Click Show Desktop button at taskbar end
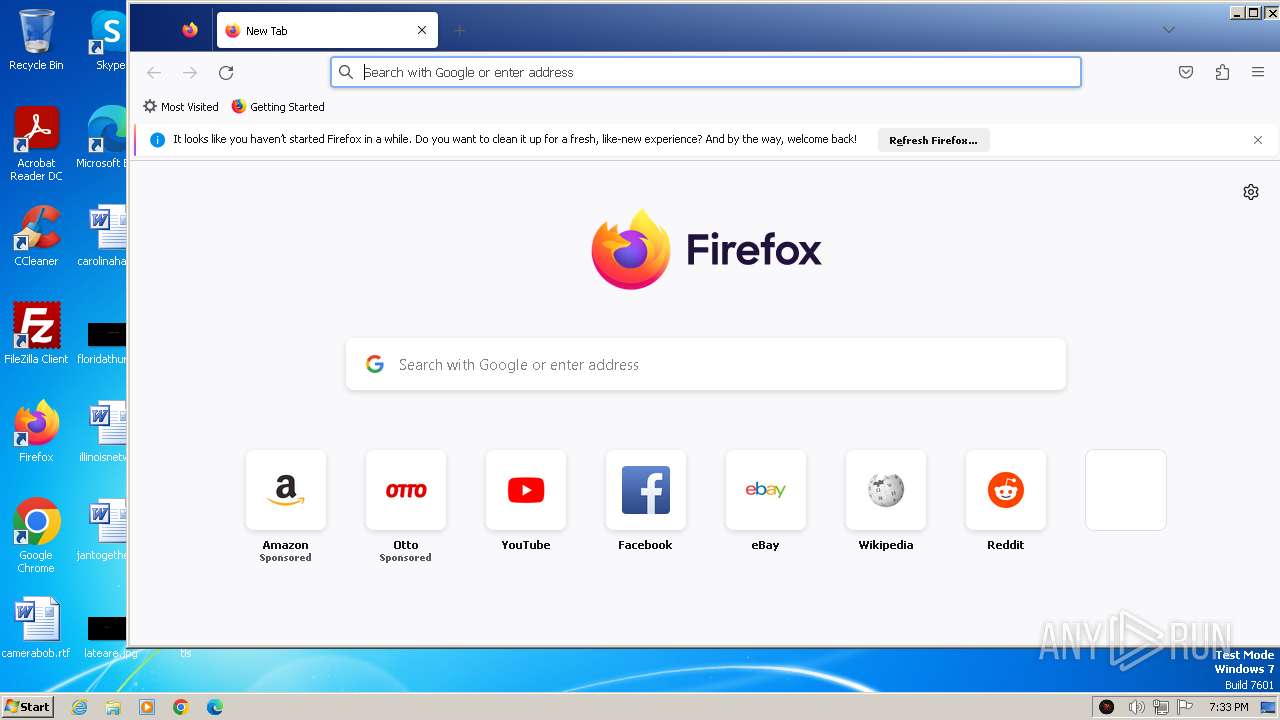 pyautogui.click(x=1268, y=707)
